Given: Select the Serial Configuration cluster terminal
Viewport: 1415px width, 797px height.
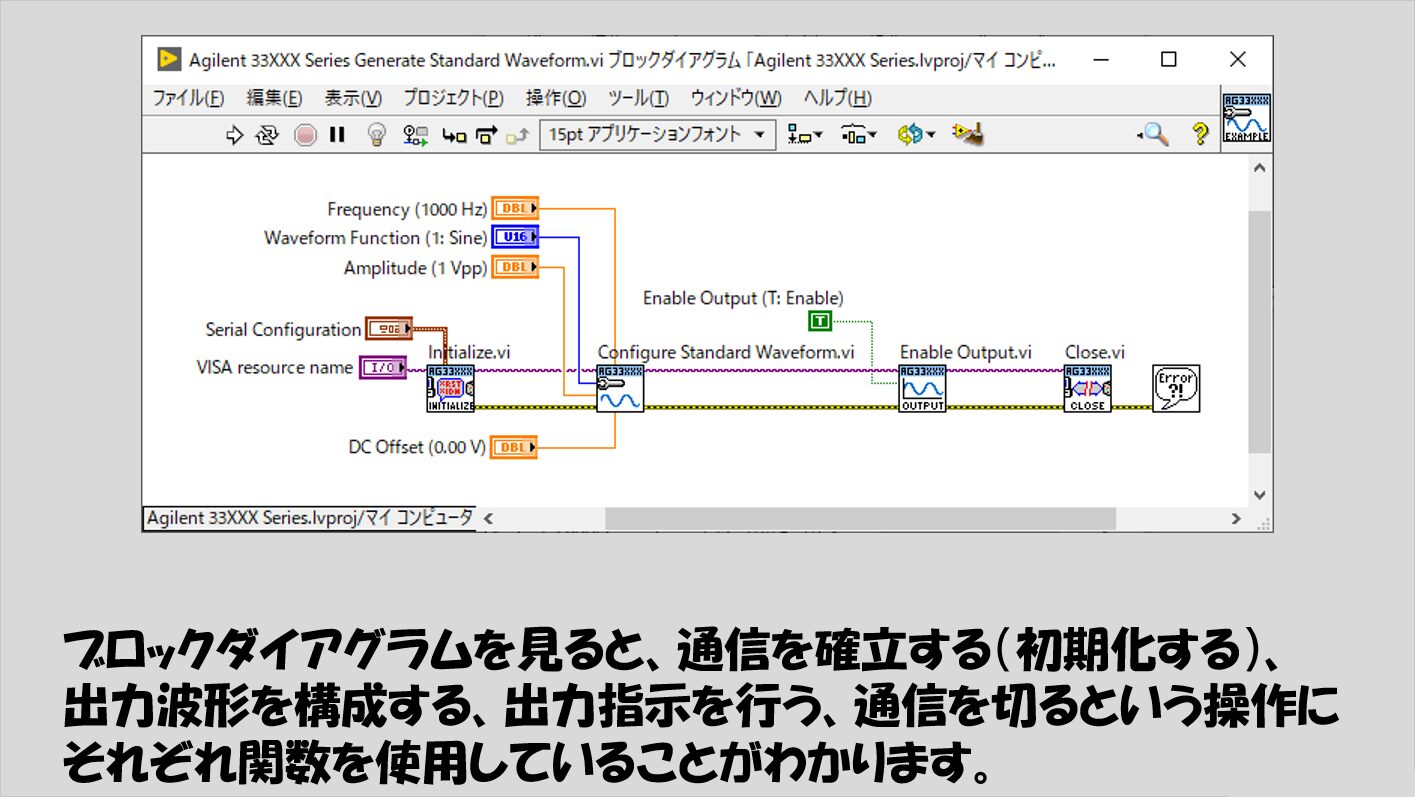Looking at the screenshot, I should [x=389, y=329].
